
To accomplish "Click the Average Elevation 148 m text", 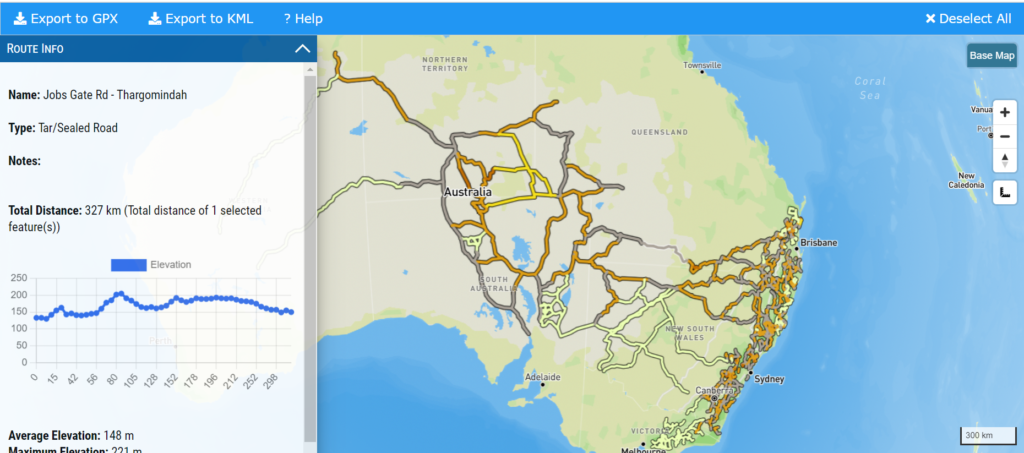I will click(71, 435).
